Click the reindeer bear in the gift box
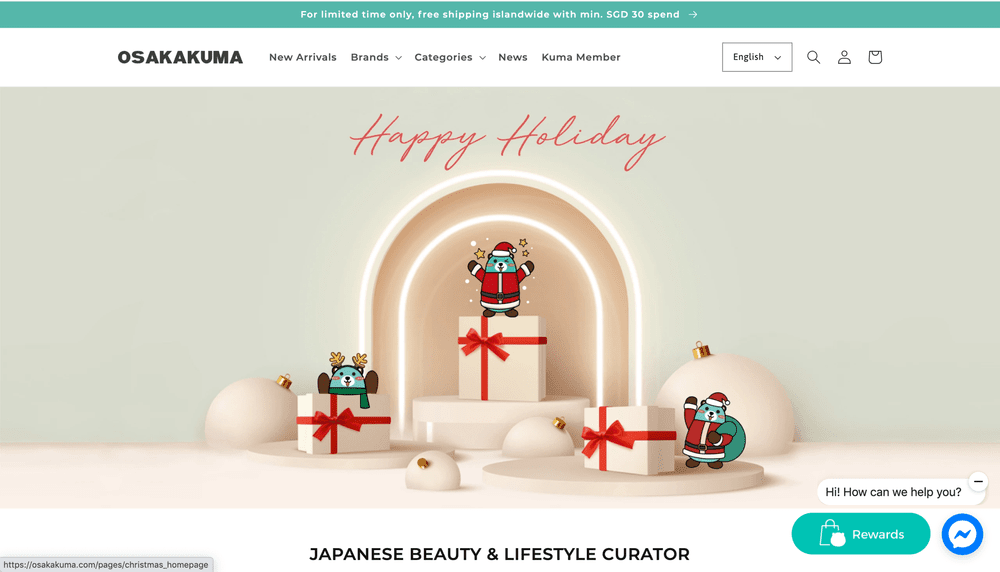Viewport: 1000px width, 572px height. pos(348,379)
